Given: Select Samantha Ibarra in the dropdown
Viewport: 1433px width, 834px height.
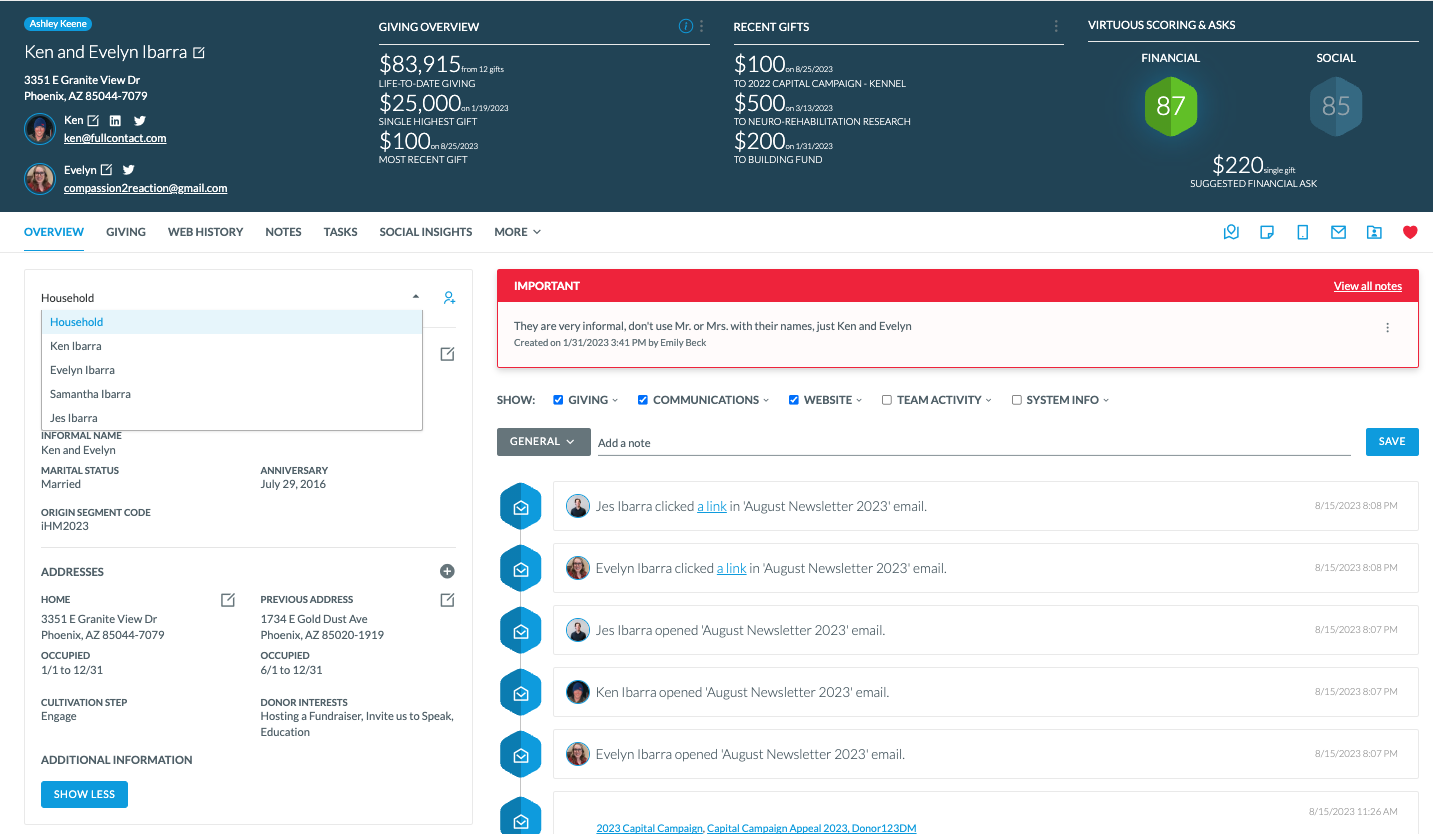Looking at the screenshot, I should pyautogui.click(x=232, y=394).
